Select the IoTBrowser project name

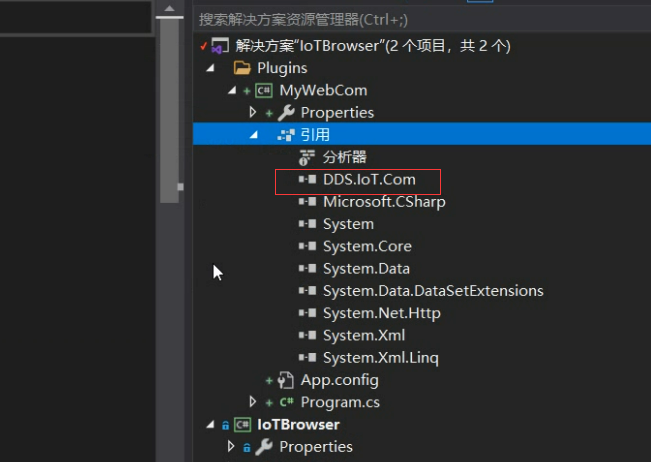298,425
